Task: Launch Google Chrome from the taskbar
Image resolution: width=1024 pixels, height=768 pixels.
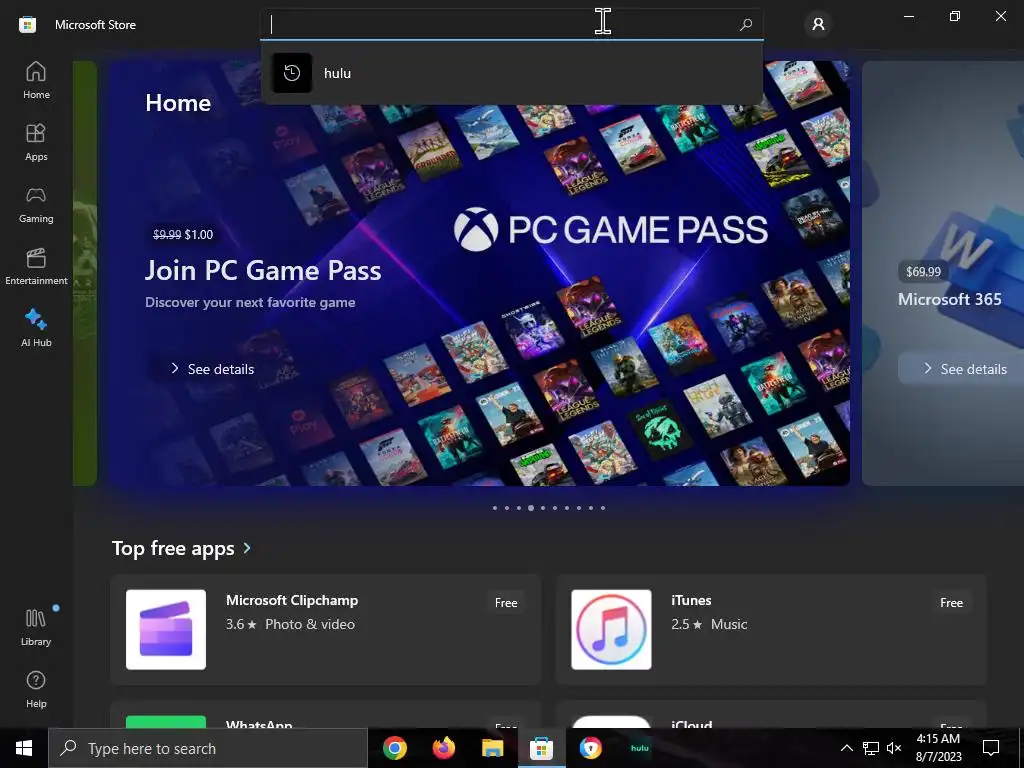Action: (x=394, y=748)
